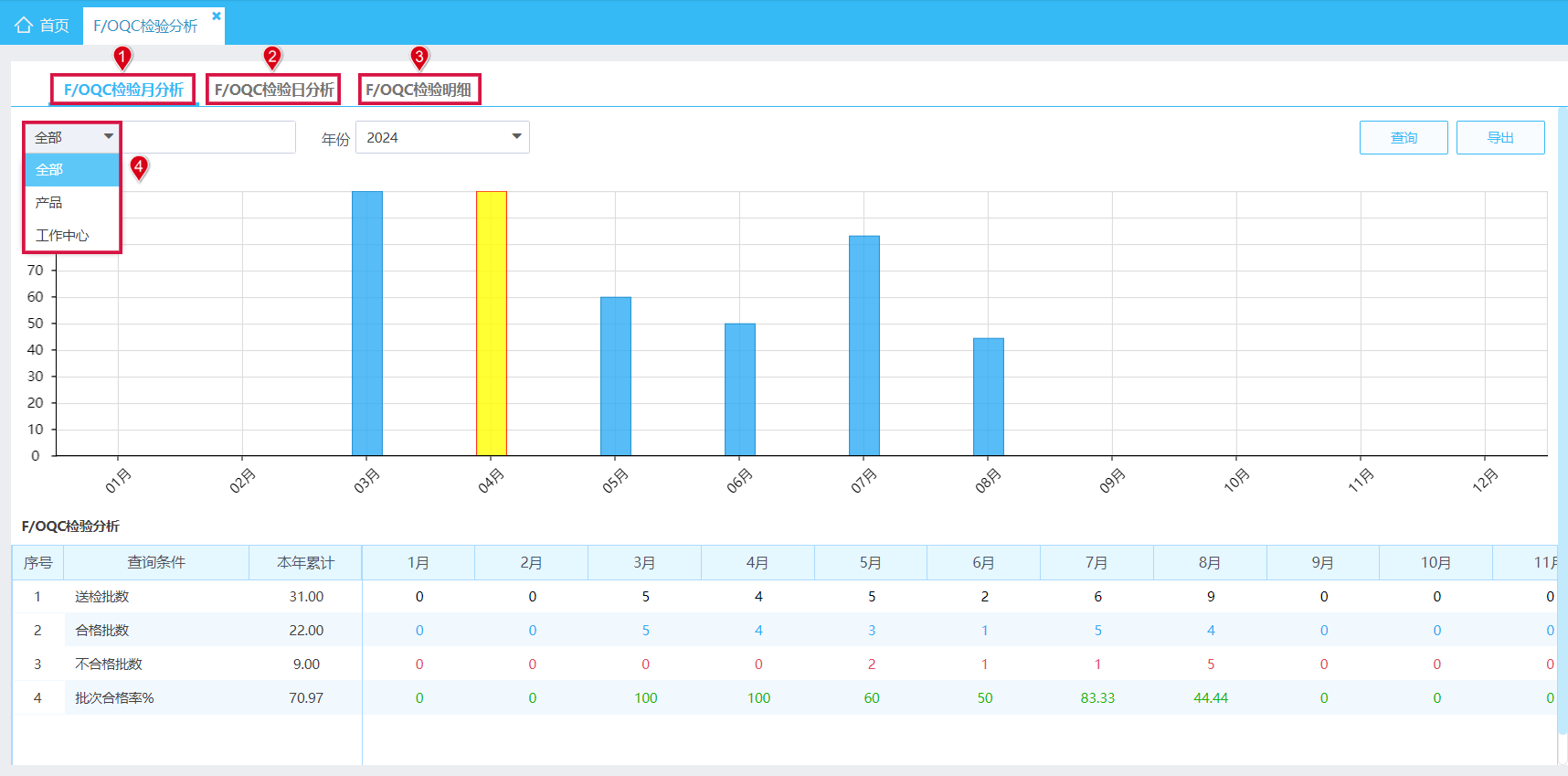The height and width of the screenshot is (776, 1568).
Task: Click the 3月 column header
Action: (x=644, y=563)
